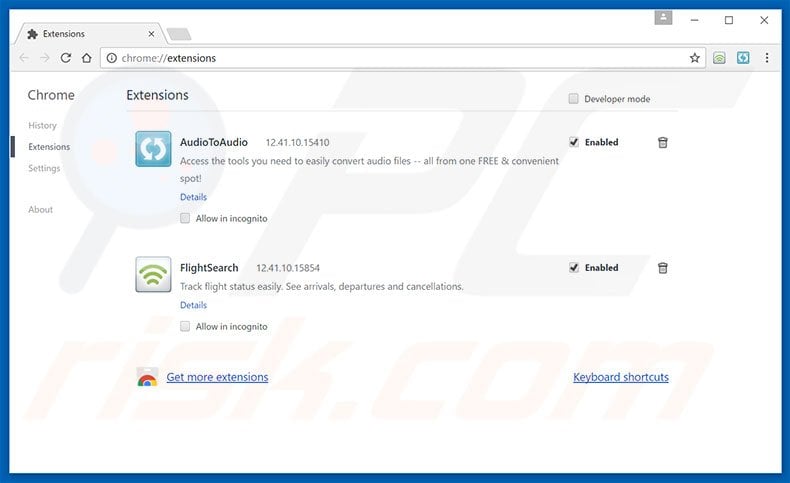Allow FlightSearch in incognito
The image size is (790, 483).
tap(185, 326)
